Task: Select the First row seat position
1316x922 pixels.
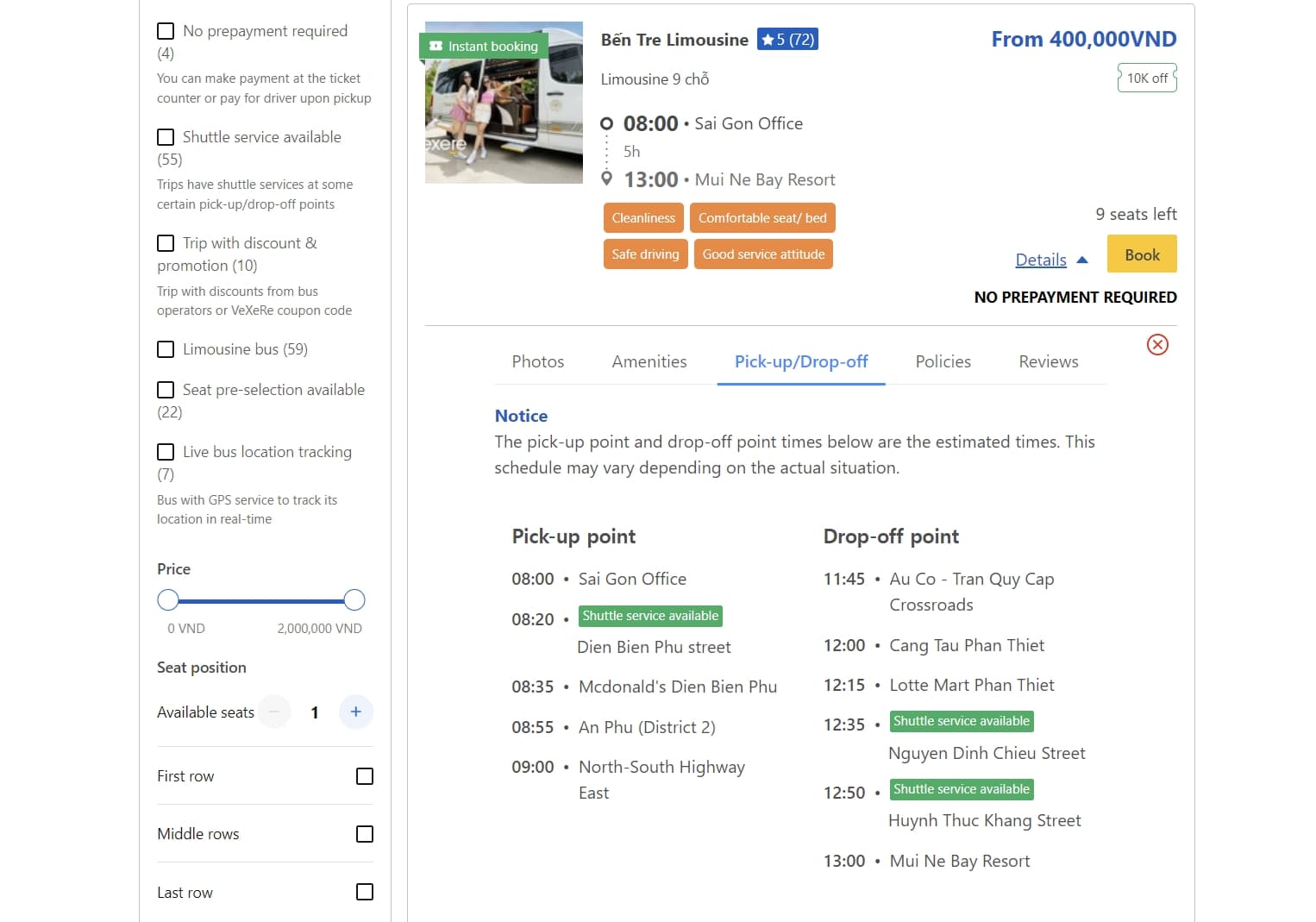Action: click(x=364, y=776)
